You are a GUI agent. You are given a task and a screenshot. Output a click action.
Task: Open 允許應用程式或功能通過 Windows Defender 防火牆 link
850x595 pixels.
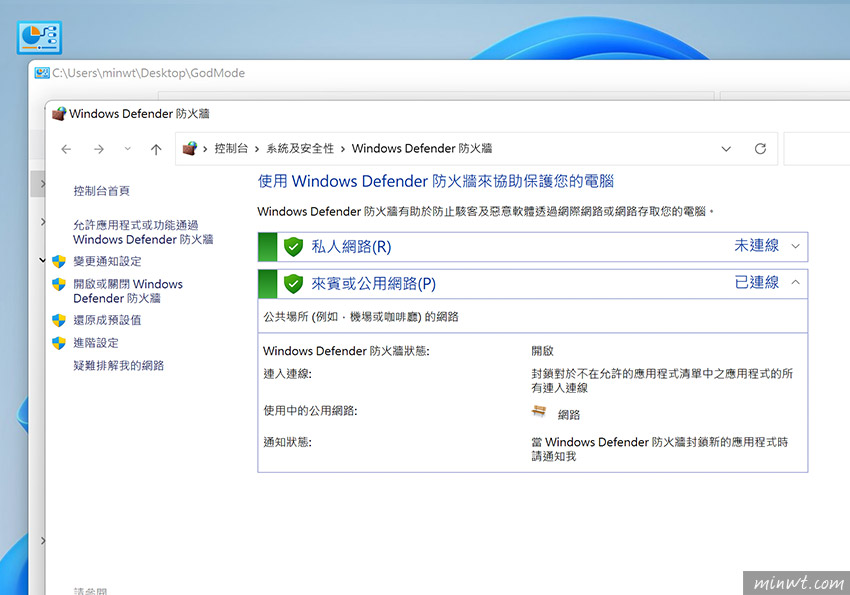(x=143, y=232)
